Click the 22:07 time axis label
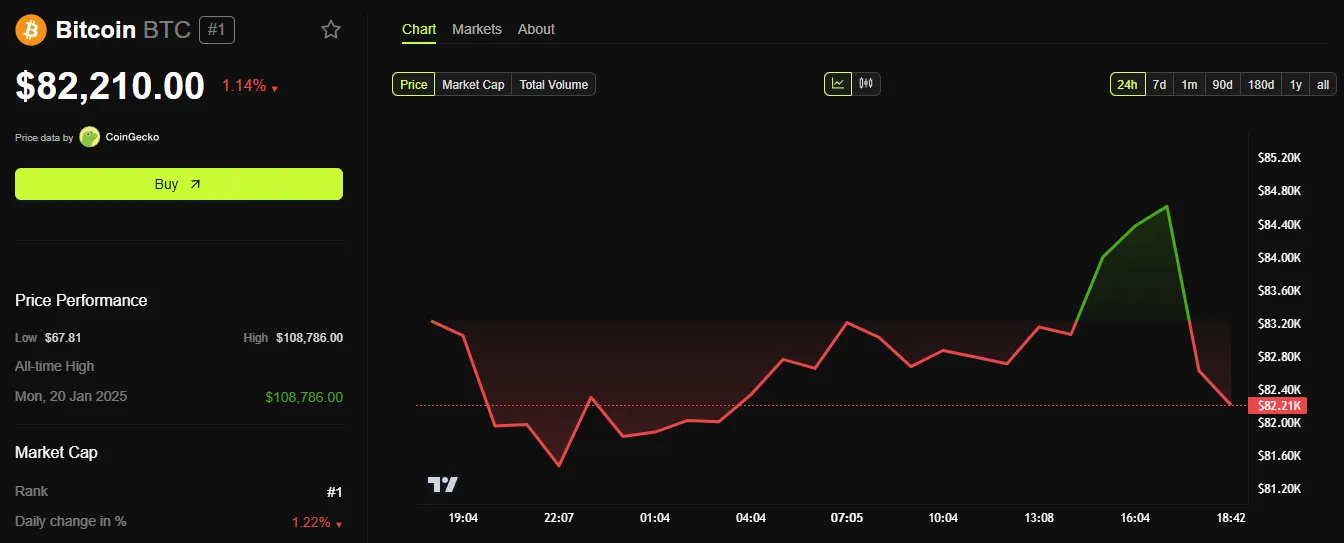Screen dimensions: 1344x543 click(559, 517)
